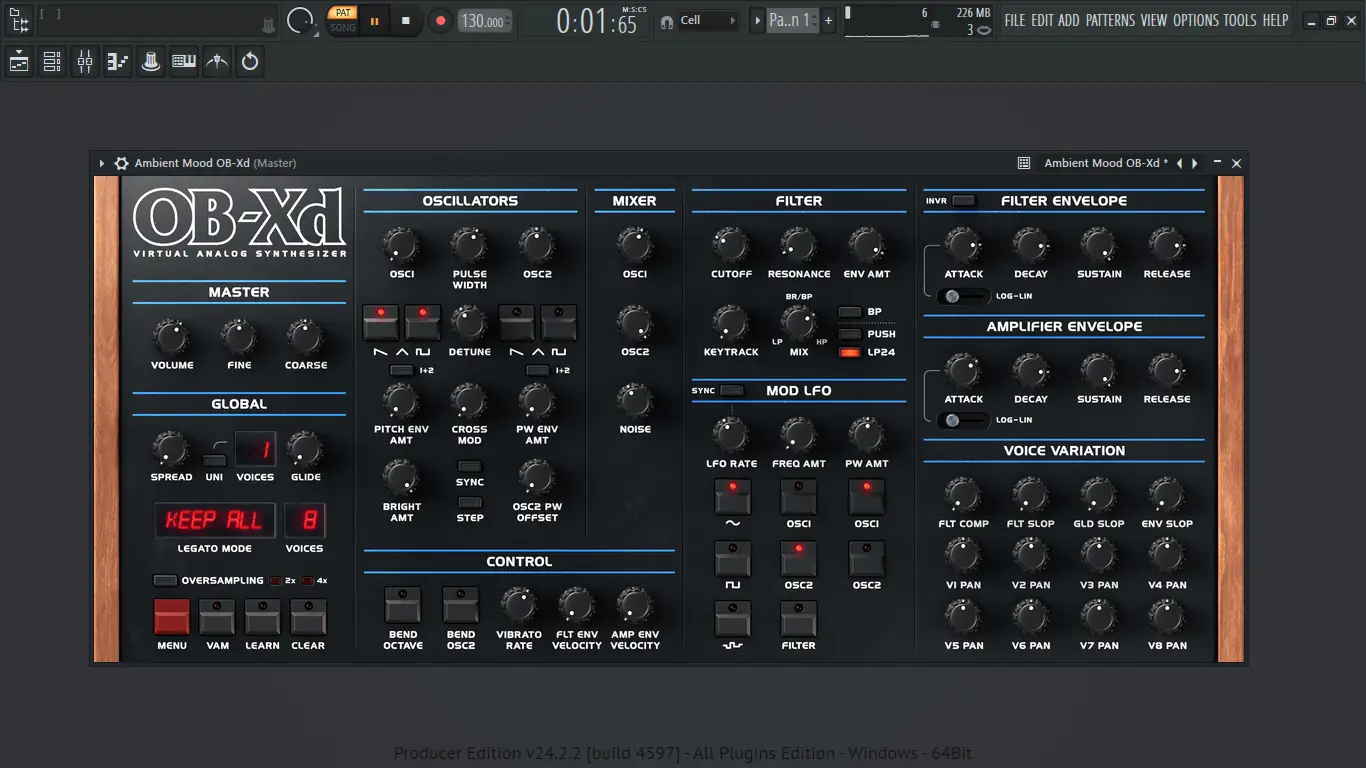This screenshot has height=768, width=1366.
Task: Enable the Oversampling switch in OB-Xd
Action: [x=165, y=579]
